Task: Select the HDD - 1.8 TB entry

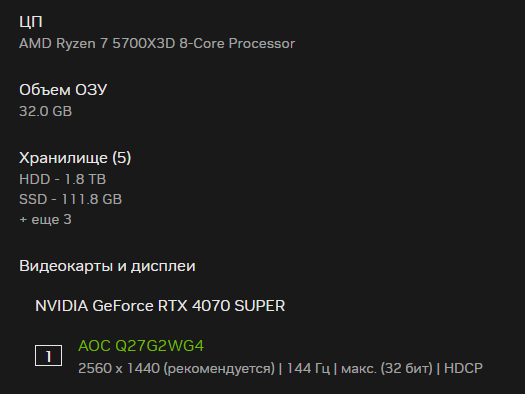Action: point(63,179)
